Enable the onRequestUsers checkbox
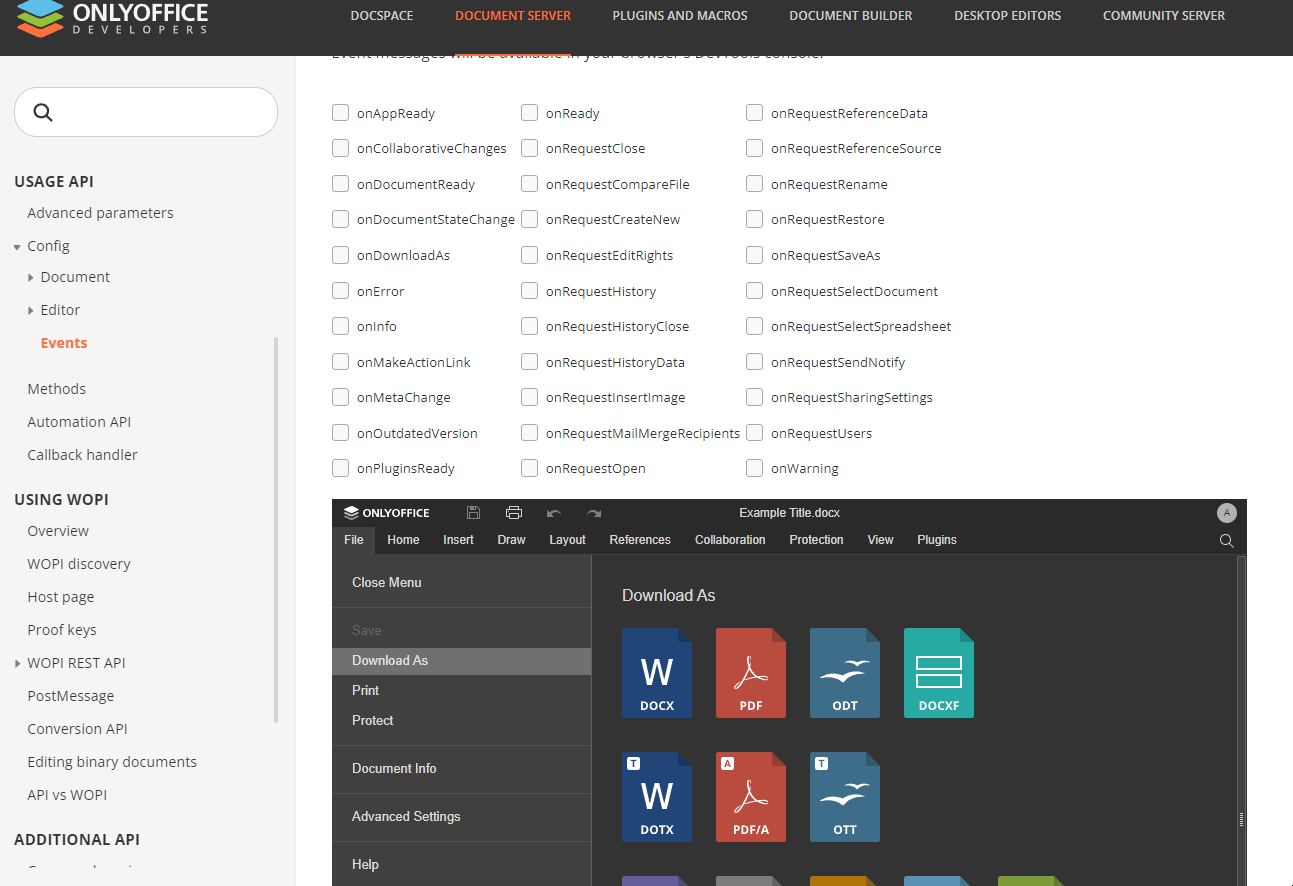The height and width of the screenshot is (886, 1293). [x=754, y=433]
